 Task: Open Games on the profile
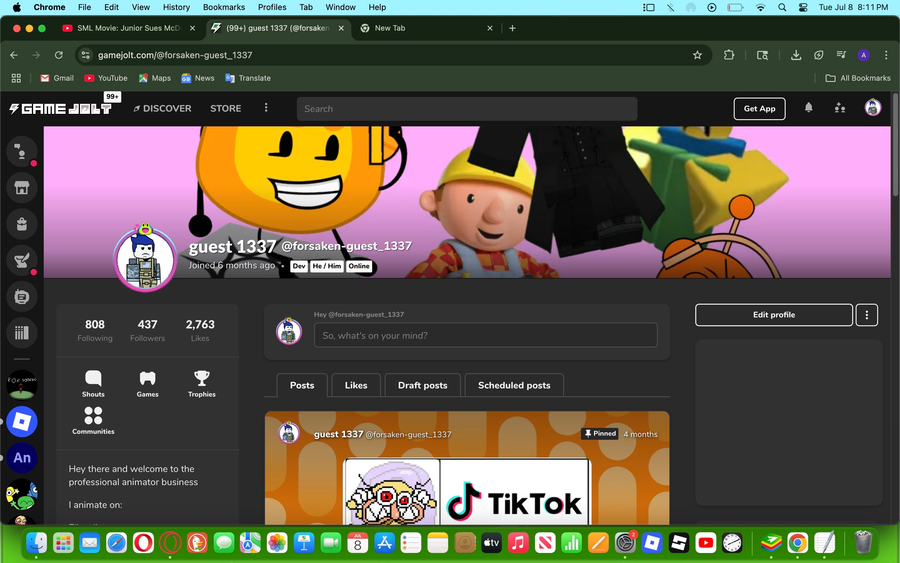(148, 384)
